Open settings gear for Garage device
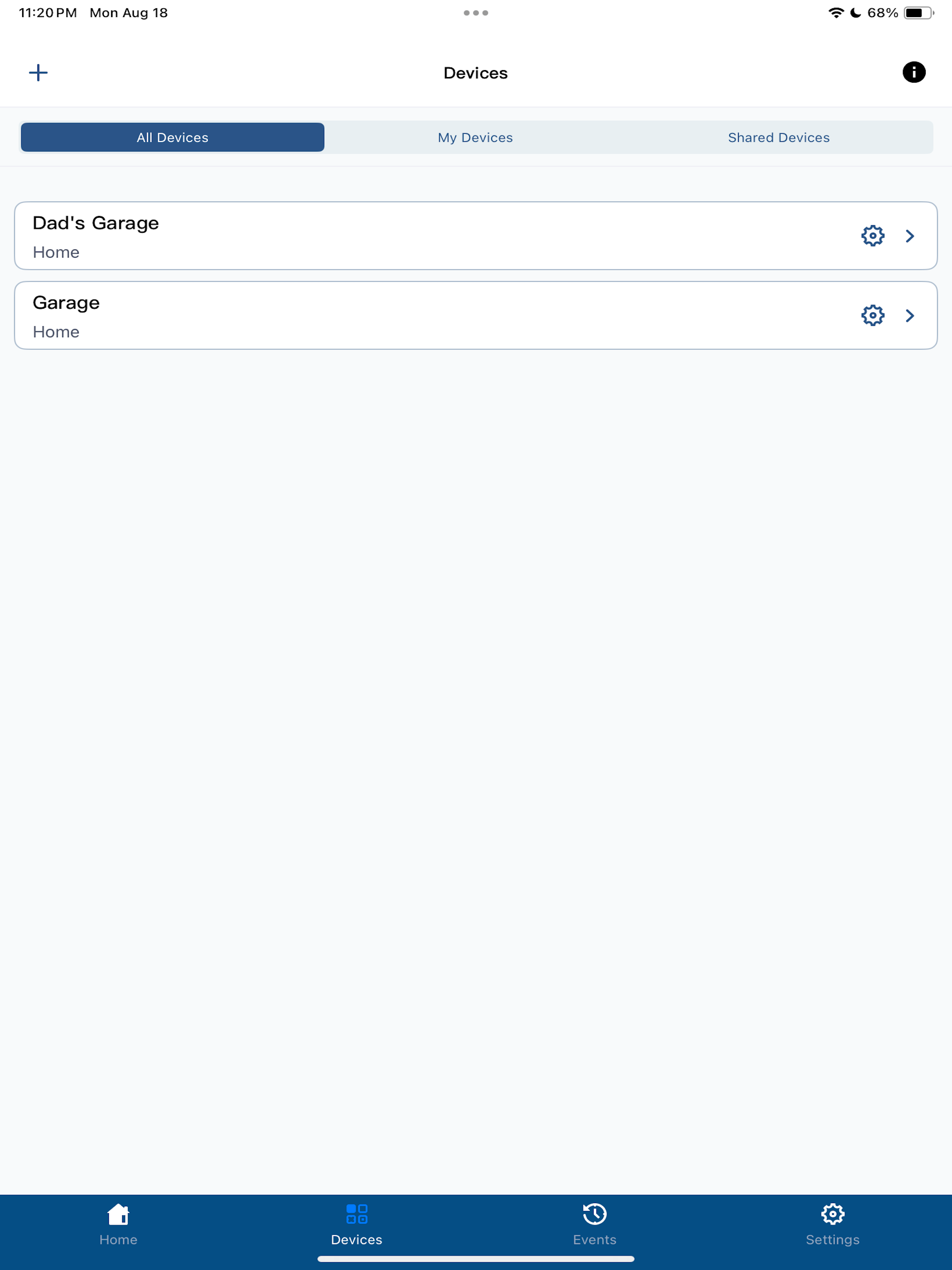The width and height of the screenshot is (952, 1270). pos(872,315)
